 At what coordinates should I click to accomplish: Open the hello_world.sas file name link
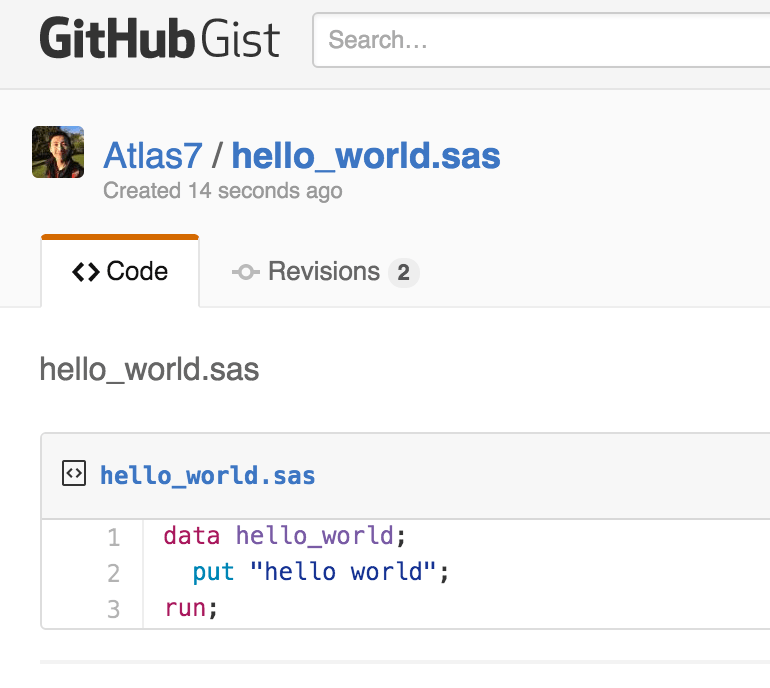click(208, 475)
